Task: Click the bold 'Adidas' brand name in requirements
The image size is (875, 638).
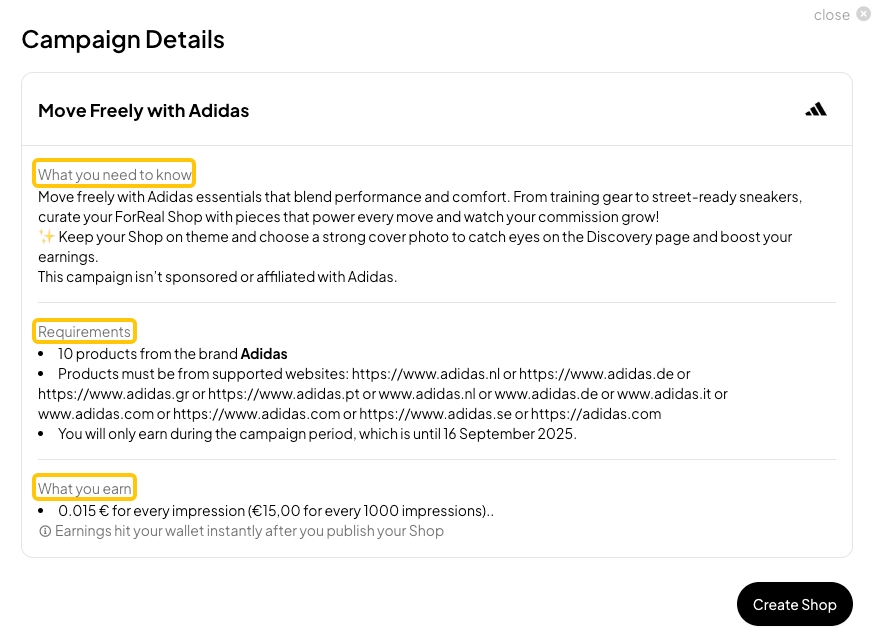Action: point(264,353)
